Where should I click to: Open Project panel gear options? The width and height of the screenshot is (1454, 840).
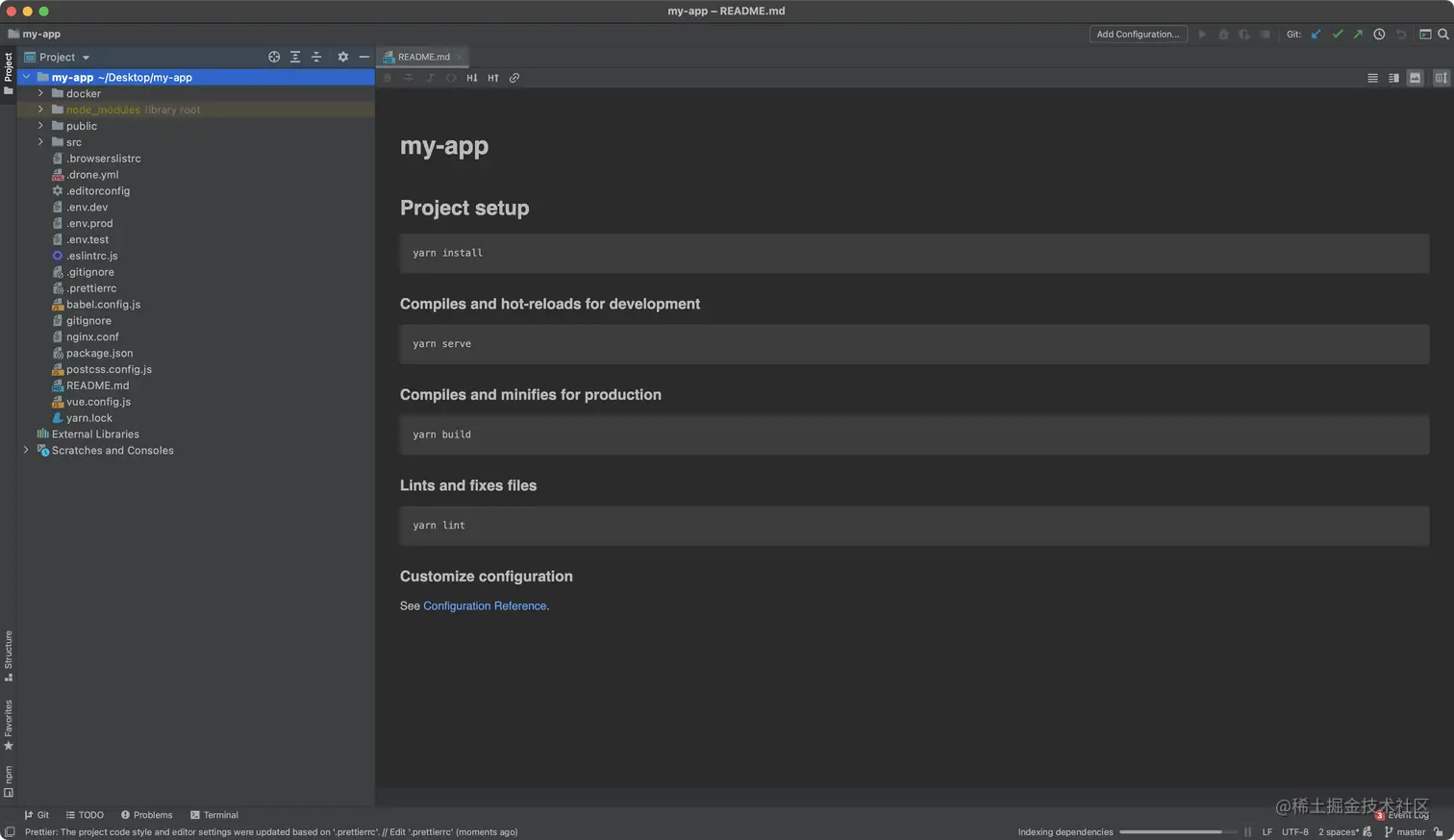point(342,57)
